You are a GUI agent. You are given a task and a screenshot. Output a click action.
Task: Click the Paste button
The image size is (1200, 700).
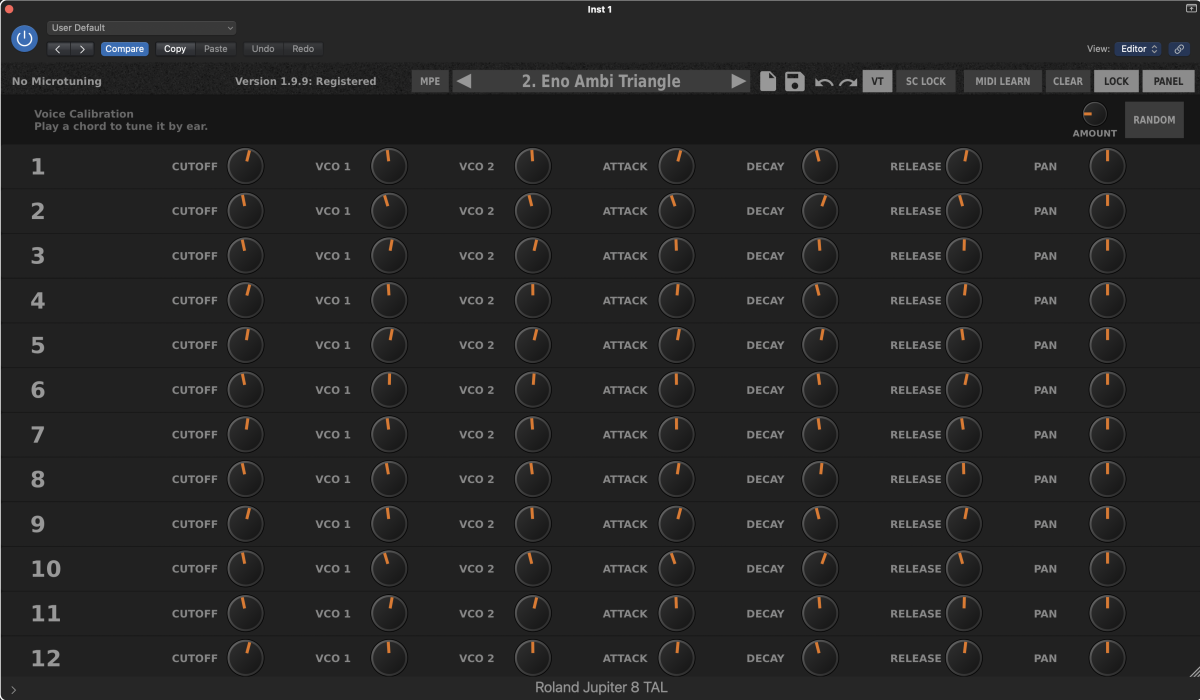point(215,48)
